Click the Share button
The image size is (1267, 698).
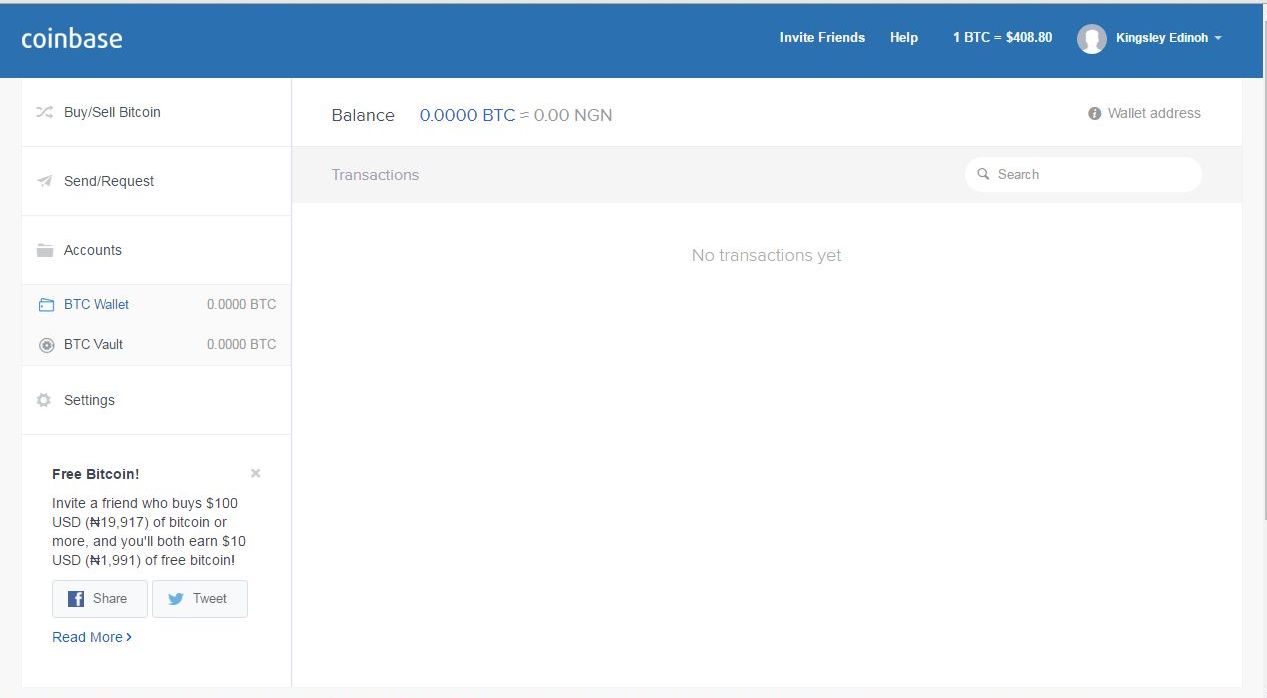pos(100,599)
